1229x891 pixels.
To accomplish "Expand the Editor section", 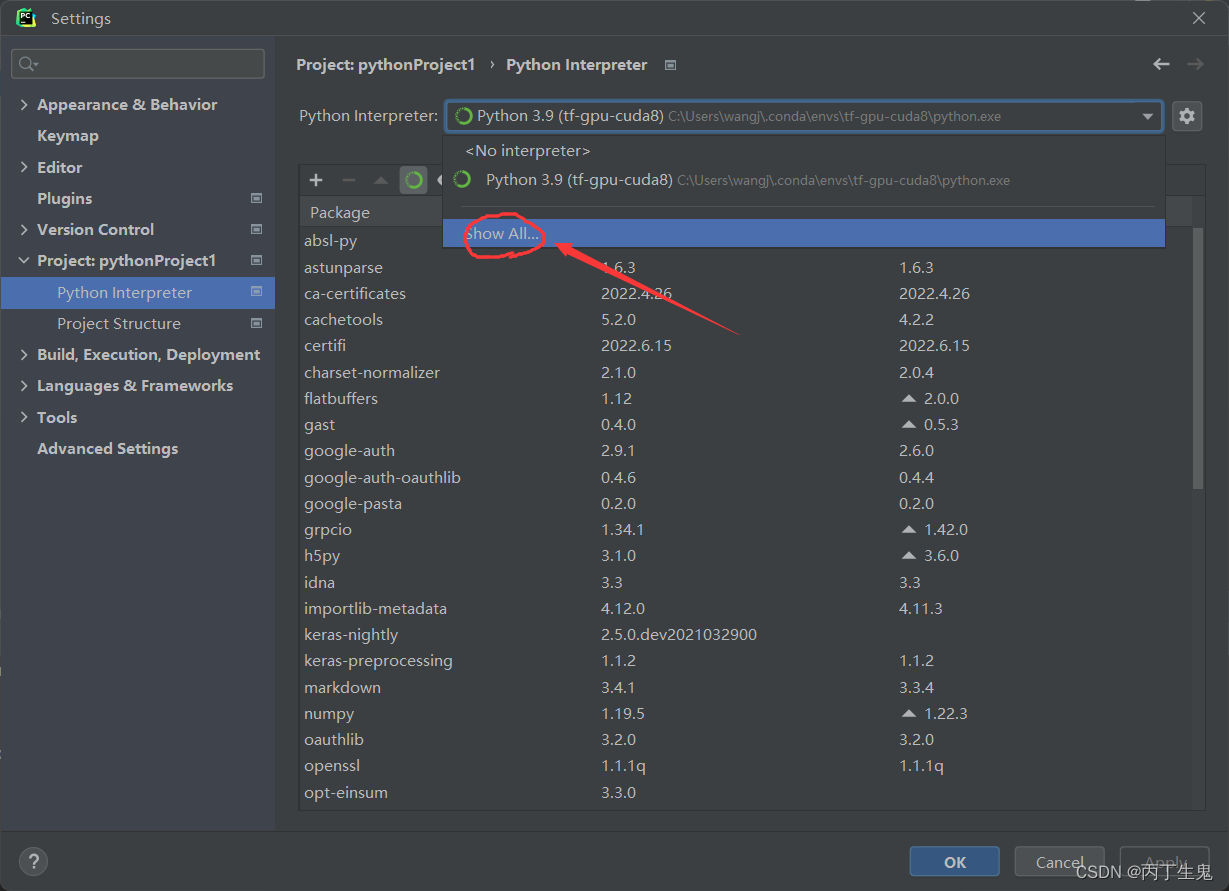I will (x=24, y=167).
